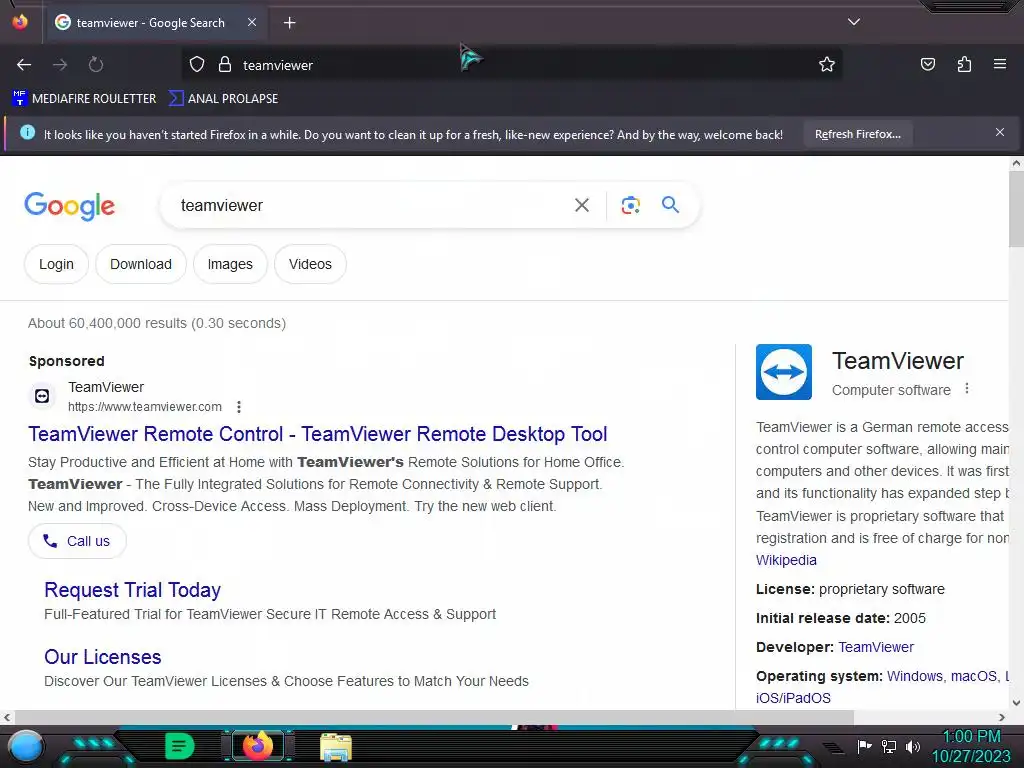Screen dimensions: 1024x768
Task: Open the MEDIAFIRE ROULETTER bookmark
Action: coord(84,99)
